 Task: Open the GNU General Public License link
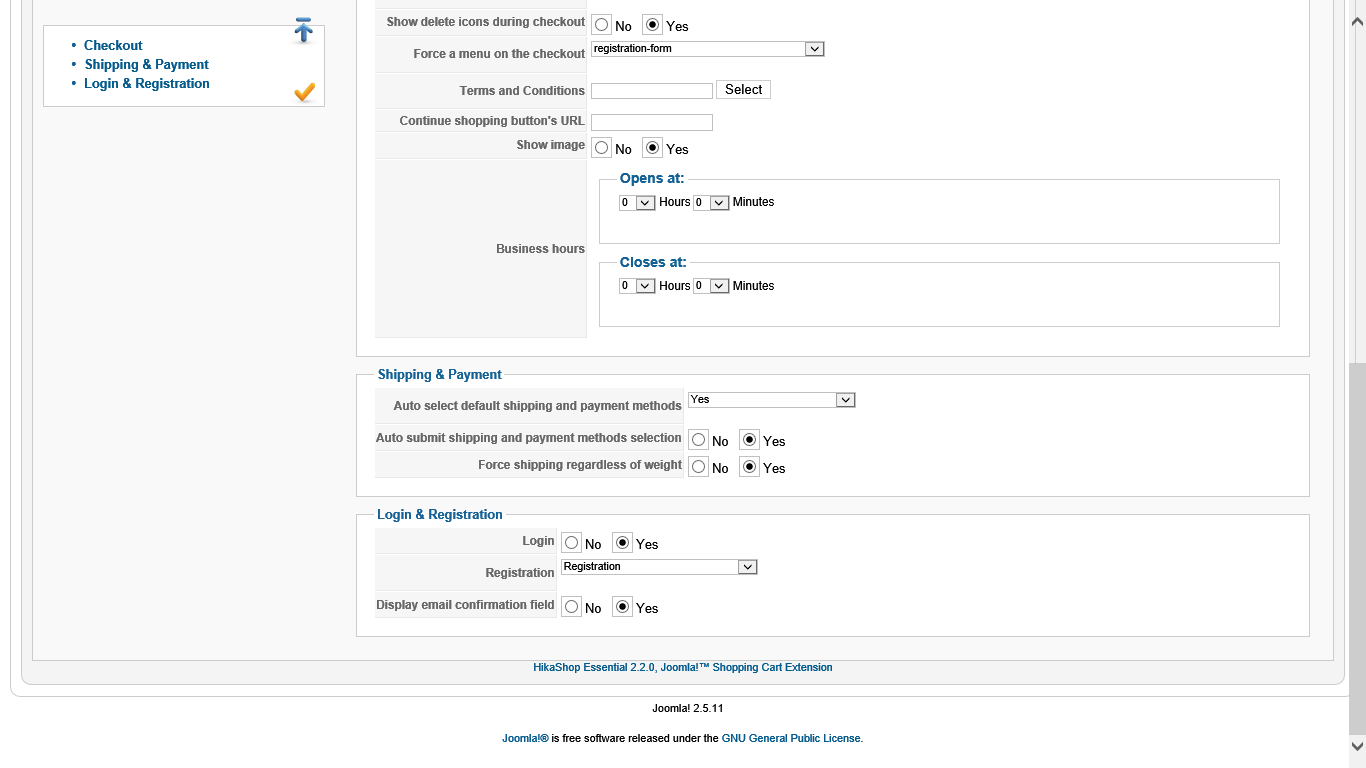pyautogui.click(x=791, y=738)
